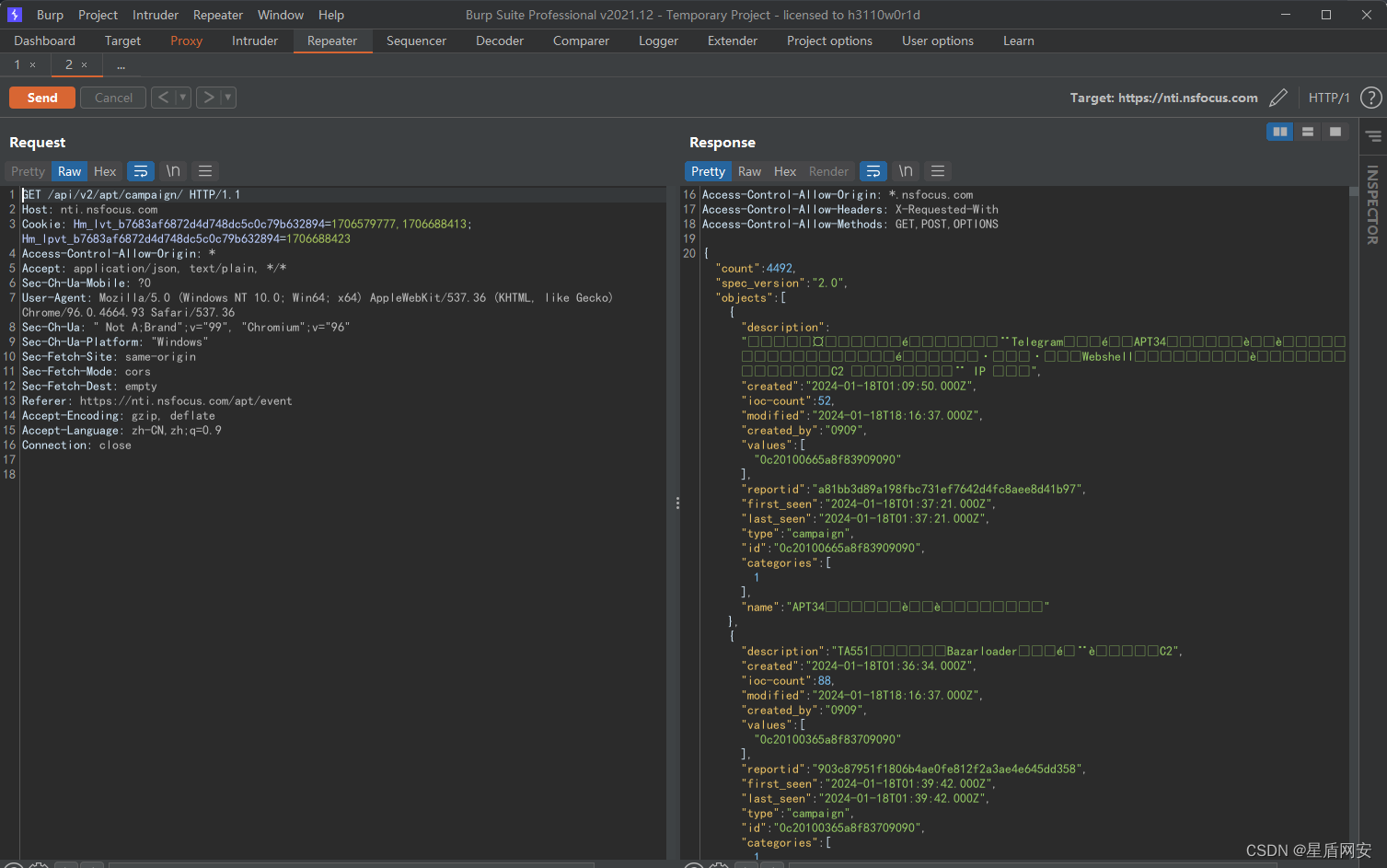Switch to Comparer tab
The width and height of the screenshot is (1387, 868).
tap(581, 41)
